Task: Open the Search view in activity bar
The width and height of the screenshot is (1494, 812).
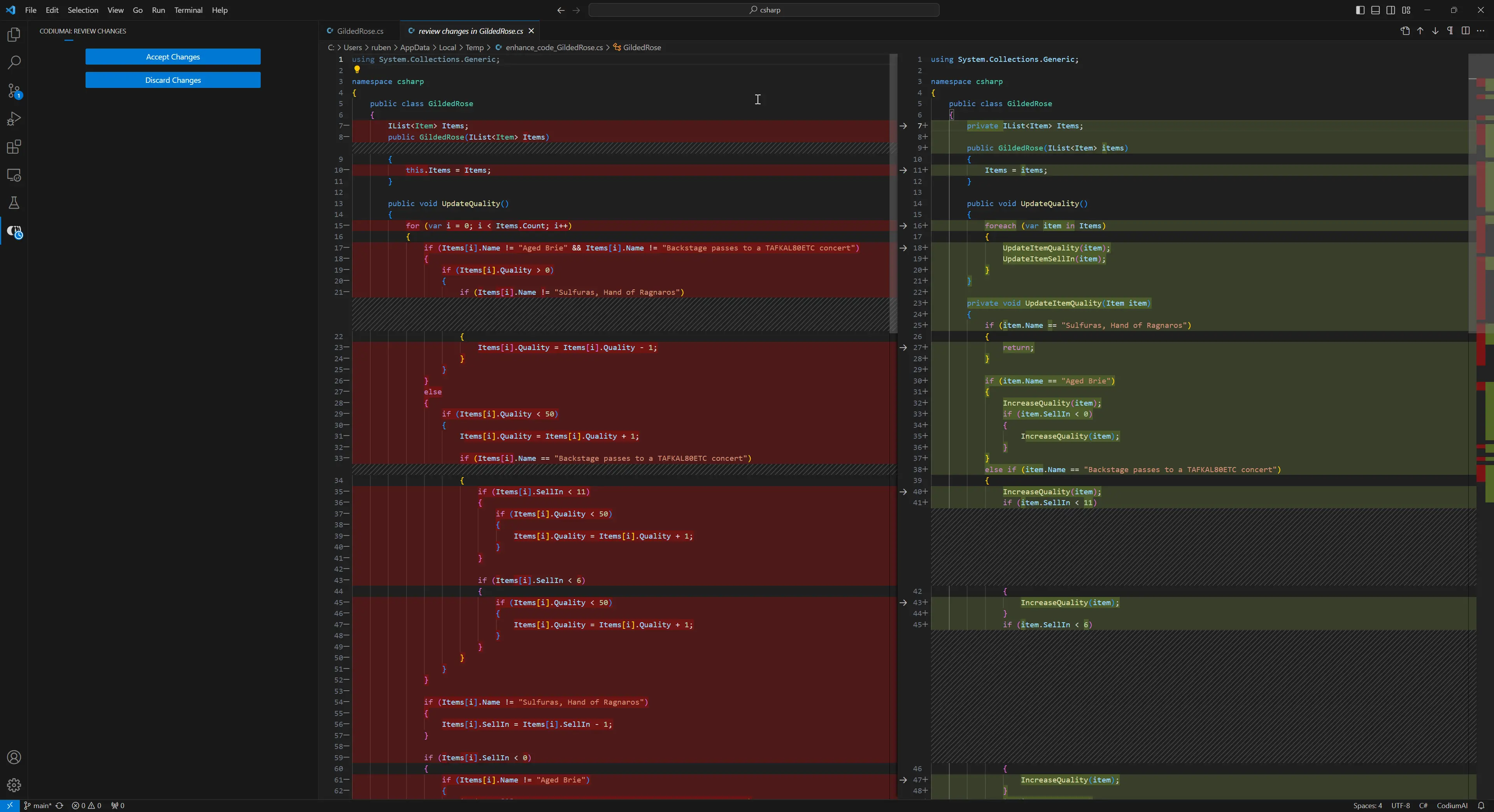Action: coord(14,63)
